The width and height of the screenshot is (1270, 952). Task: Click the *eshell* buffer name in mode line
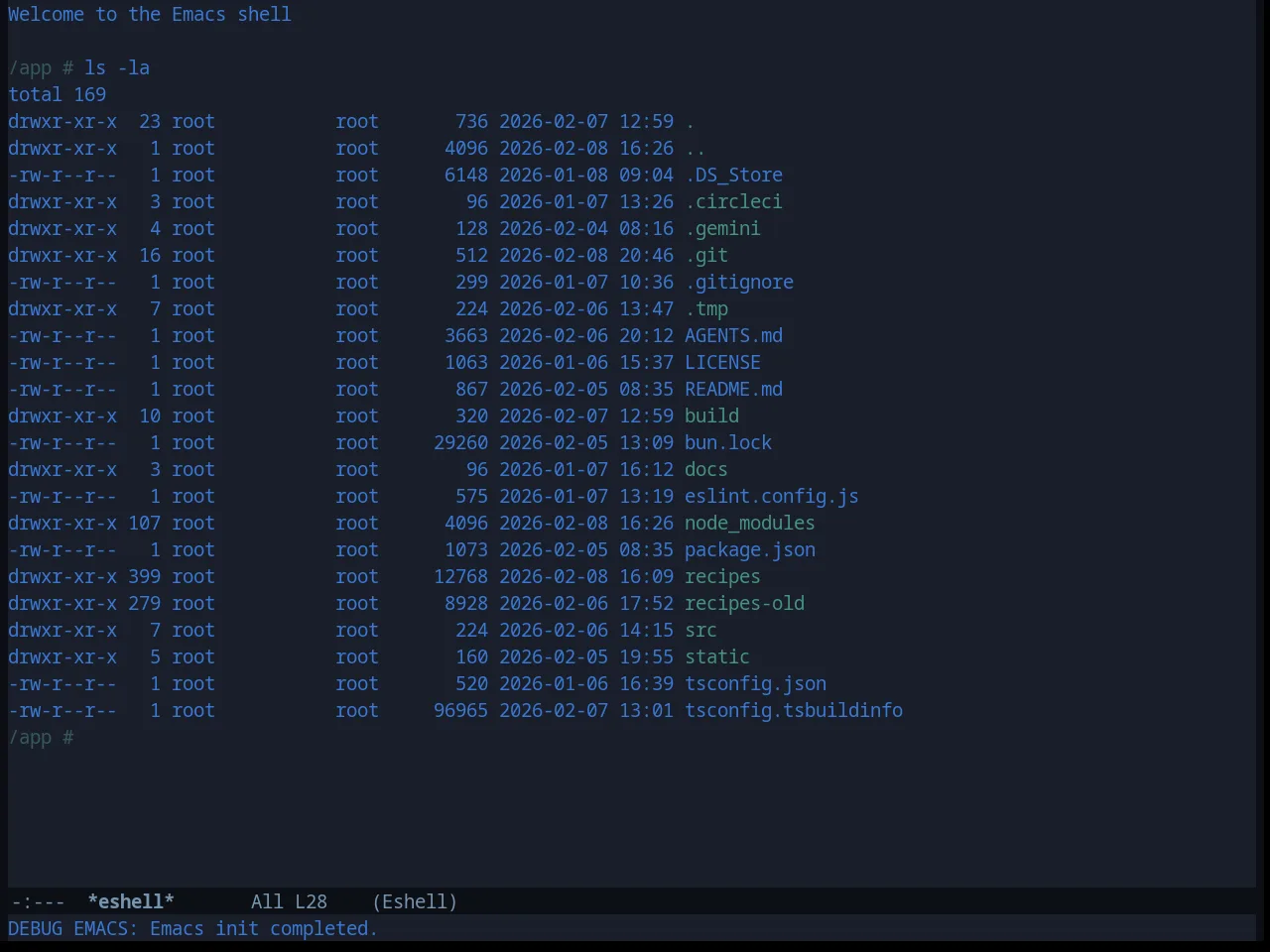click(131, 901)
